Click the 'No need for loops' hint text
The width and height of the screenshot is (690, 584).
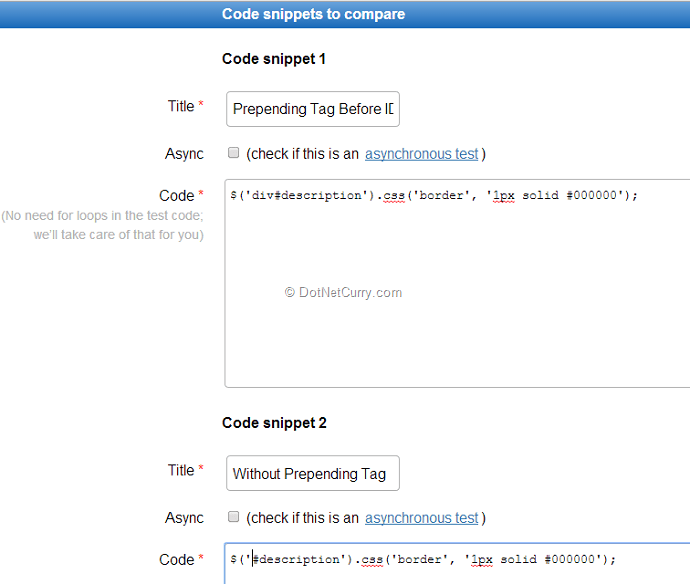[103, 225]
